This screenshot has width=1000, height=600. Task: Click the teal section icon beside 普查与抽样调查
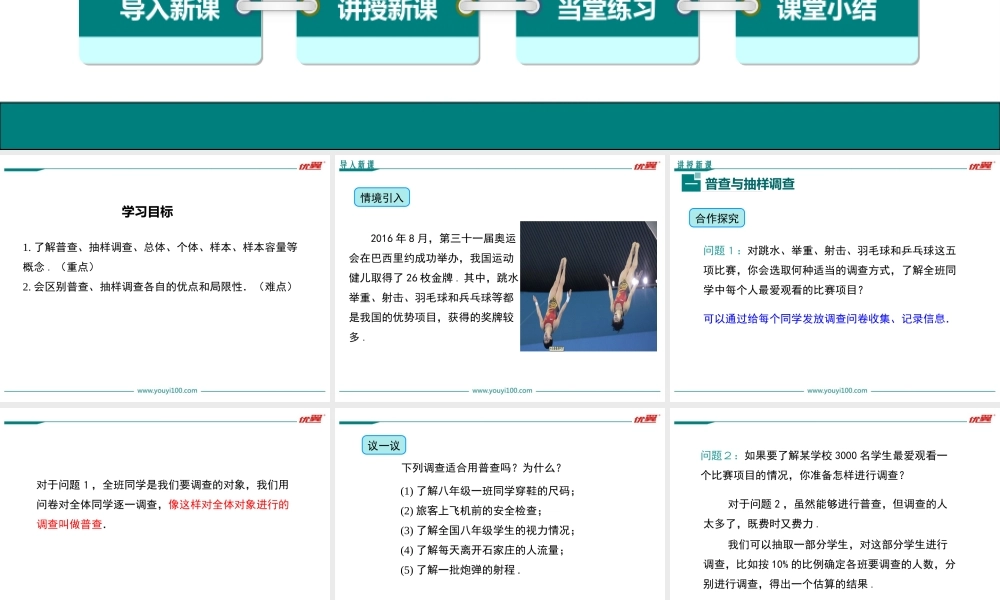(690, 183)
